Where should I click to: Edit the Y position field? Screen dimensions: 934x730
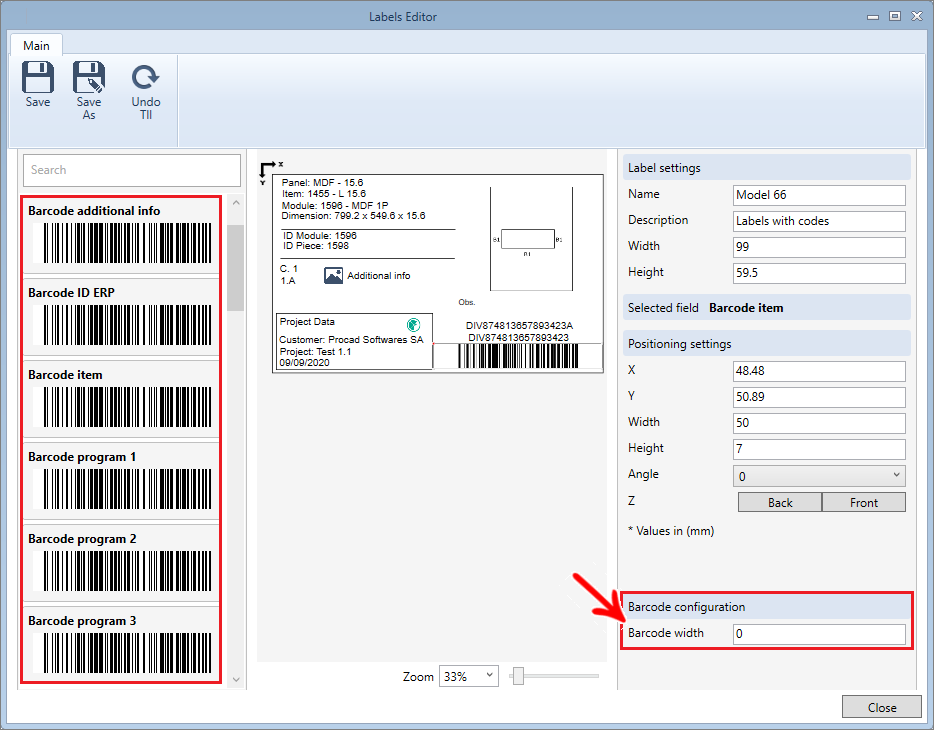point(819,397)
